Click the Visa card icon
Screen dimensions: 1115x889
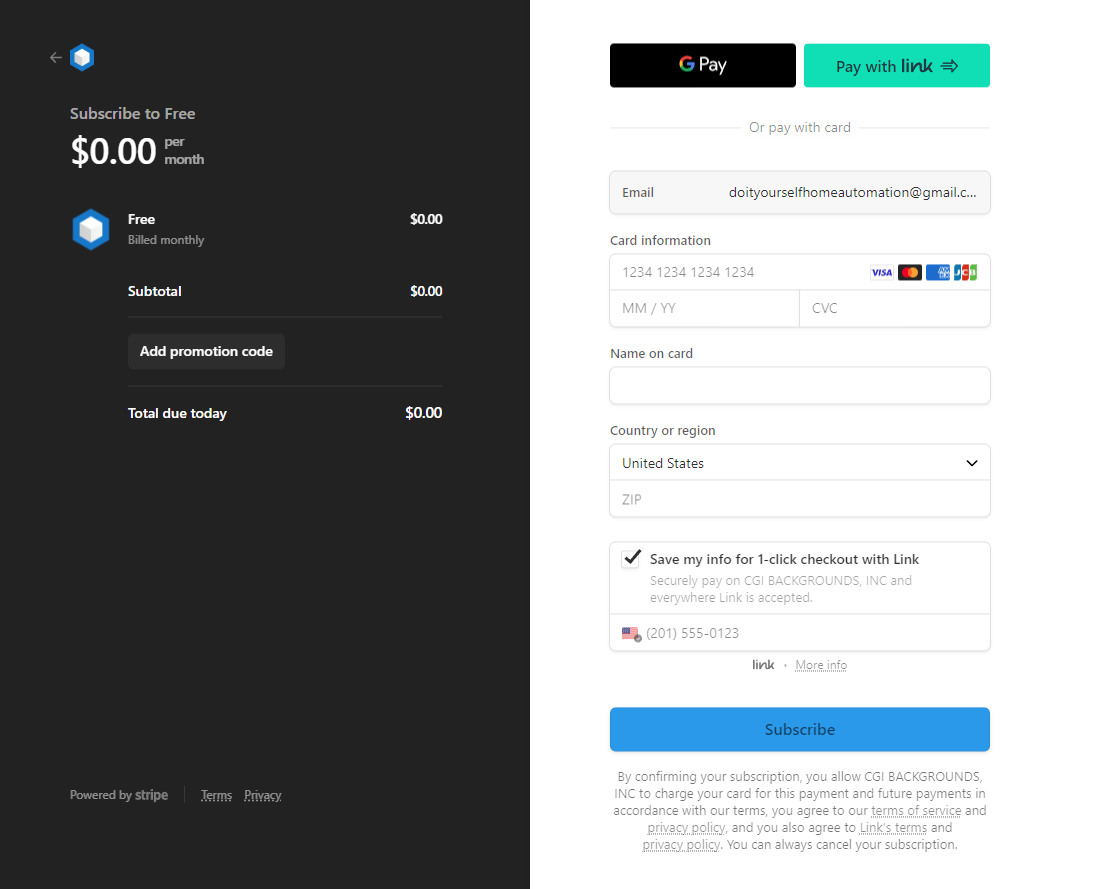pos(881,272)
